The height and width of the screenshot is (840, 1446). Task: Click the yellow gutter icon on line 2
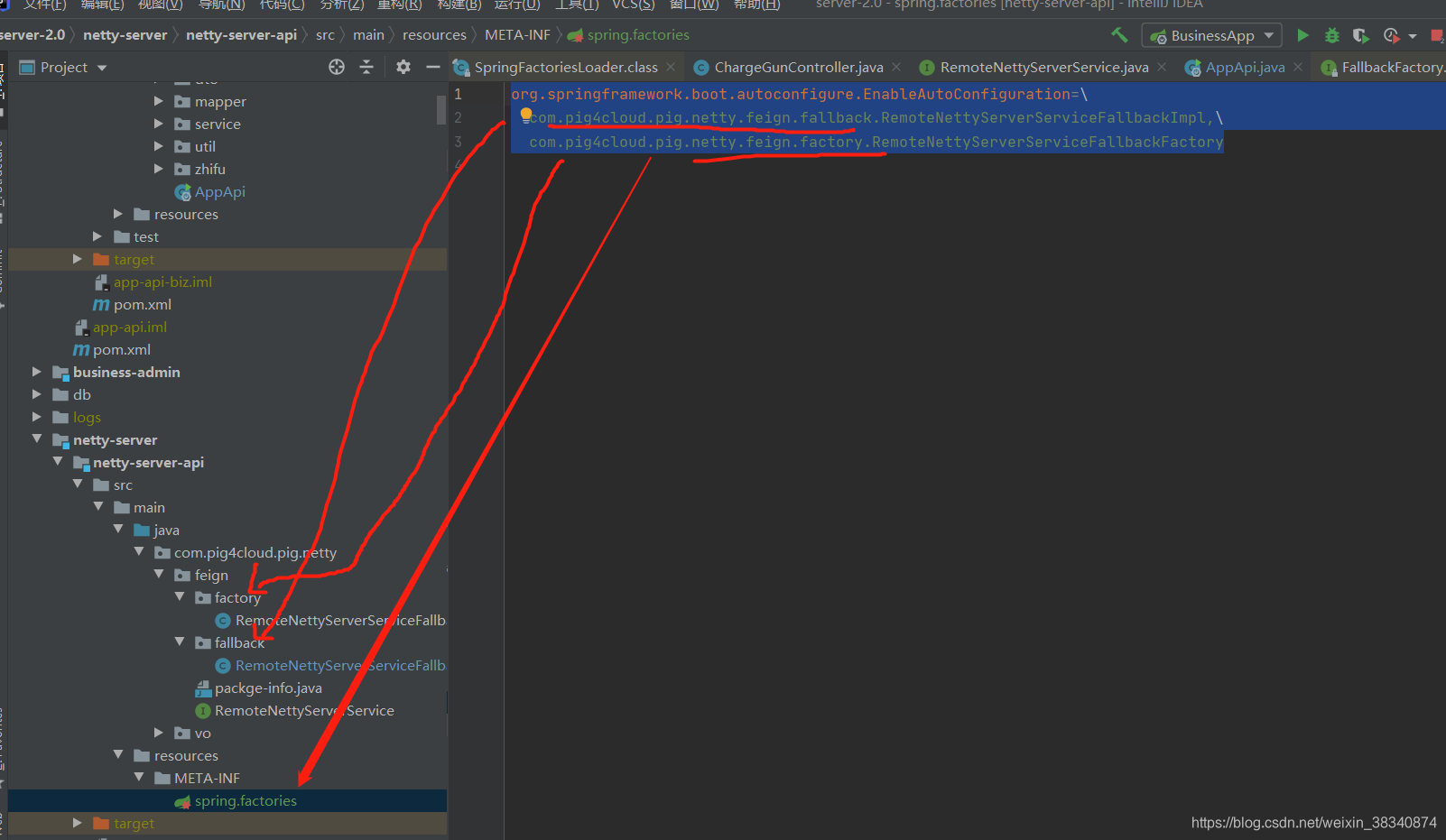pos(526,114)
